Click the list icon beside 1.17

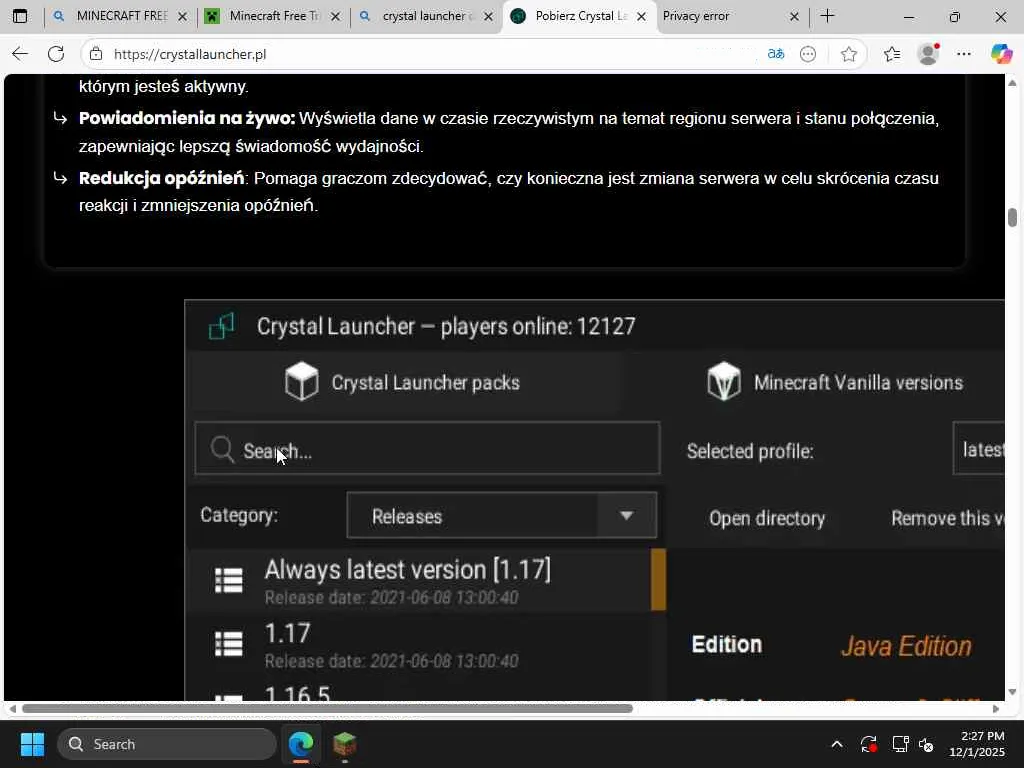click(229, 644)
